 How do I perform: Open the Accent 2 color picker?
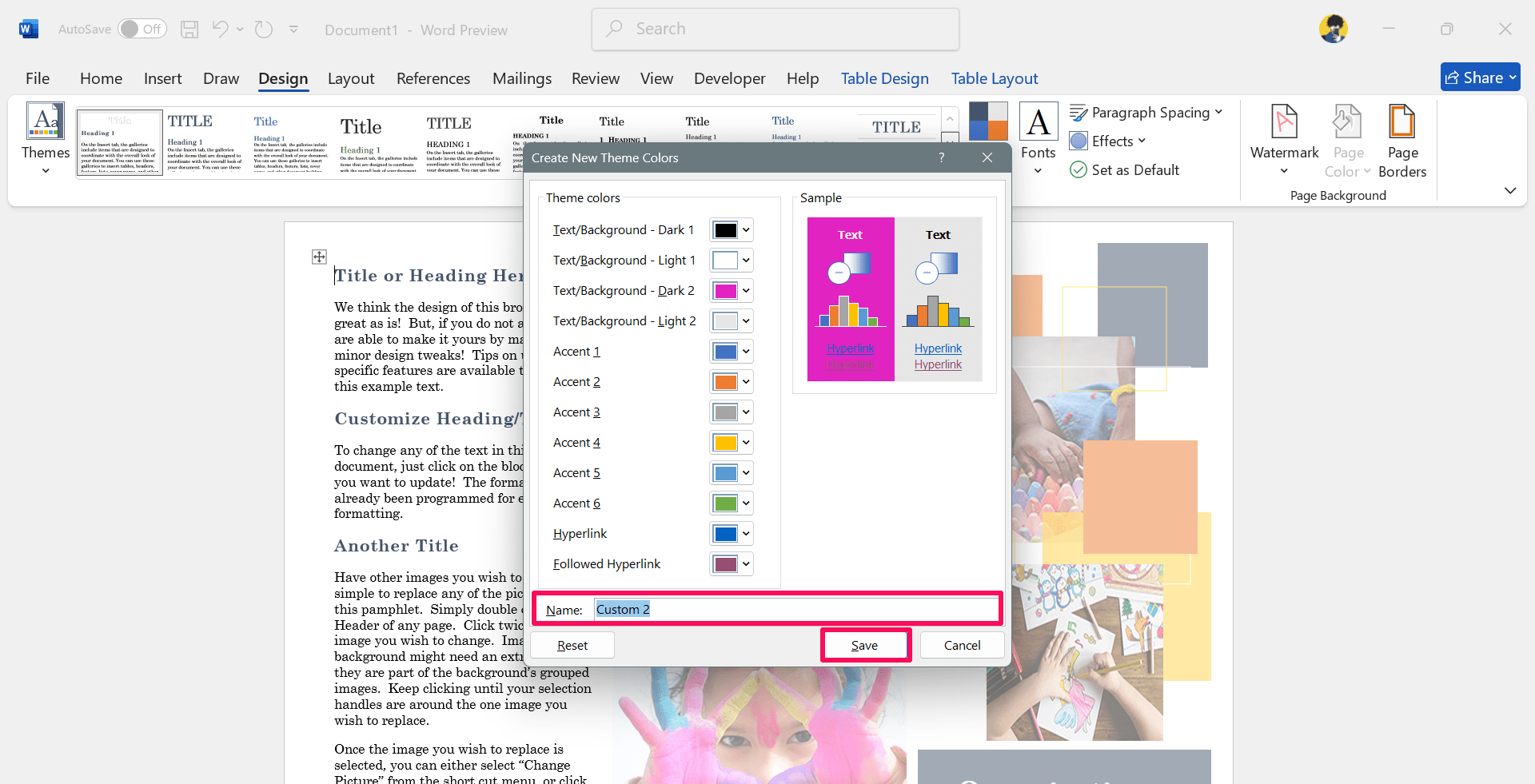point(732,382)
